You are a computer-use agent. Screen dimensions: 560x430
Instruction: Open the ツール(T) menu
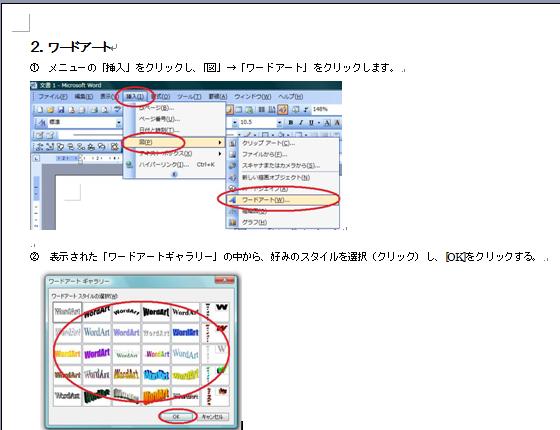pyautogui.click(x=189, y=96)
